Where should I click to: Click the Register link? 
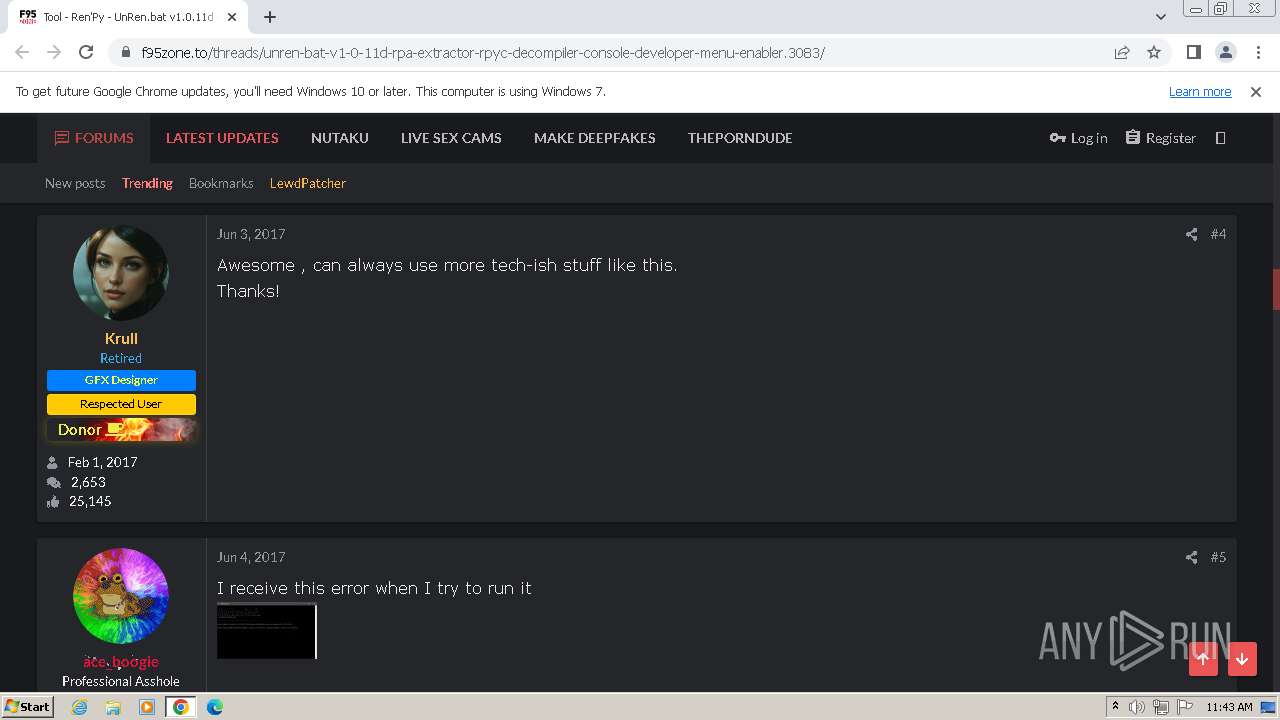(1161, 138)
